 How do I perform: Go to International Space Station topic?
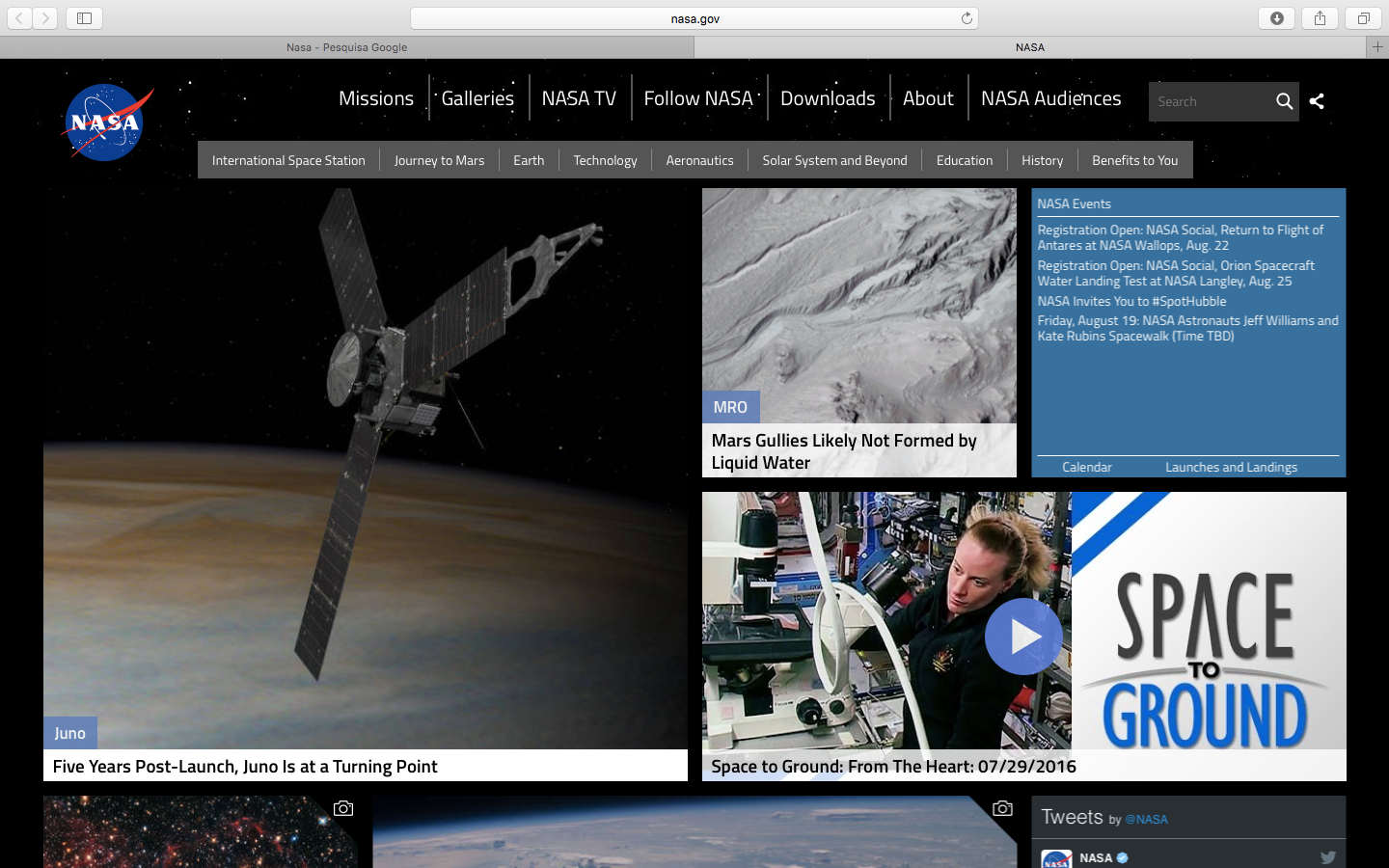(288, 160)
